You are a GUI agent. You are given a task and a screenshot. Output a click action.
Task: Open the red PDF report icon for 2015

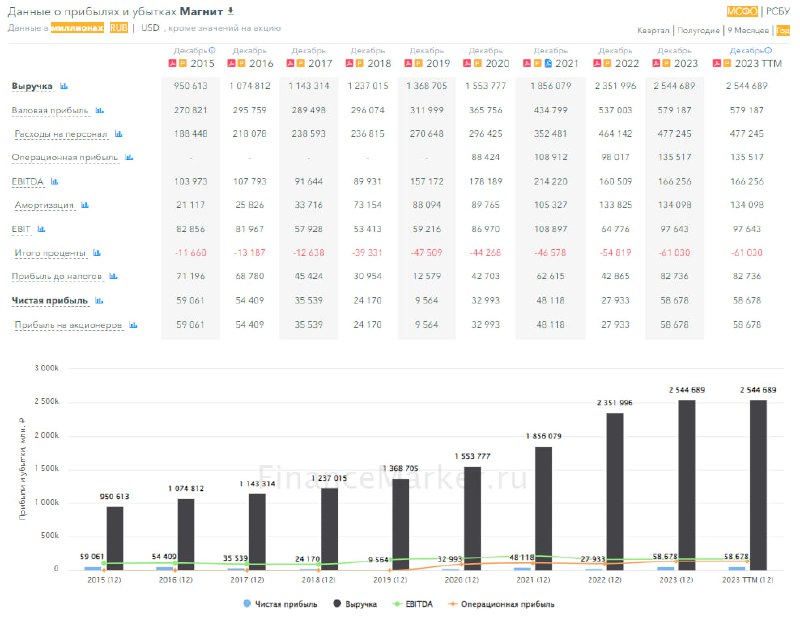pyautogui.click(x=172, y=63)
